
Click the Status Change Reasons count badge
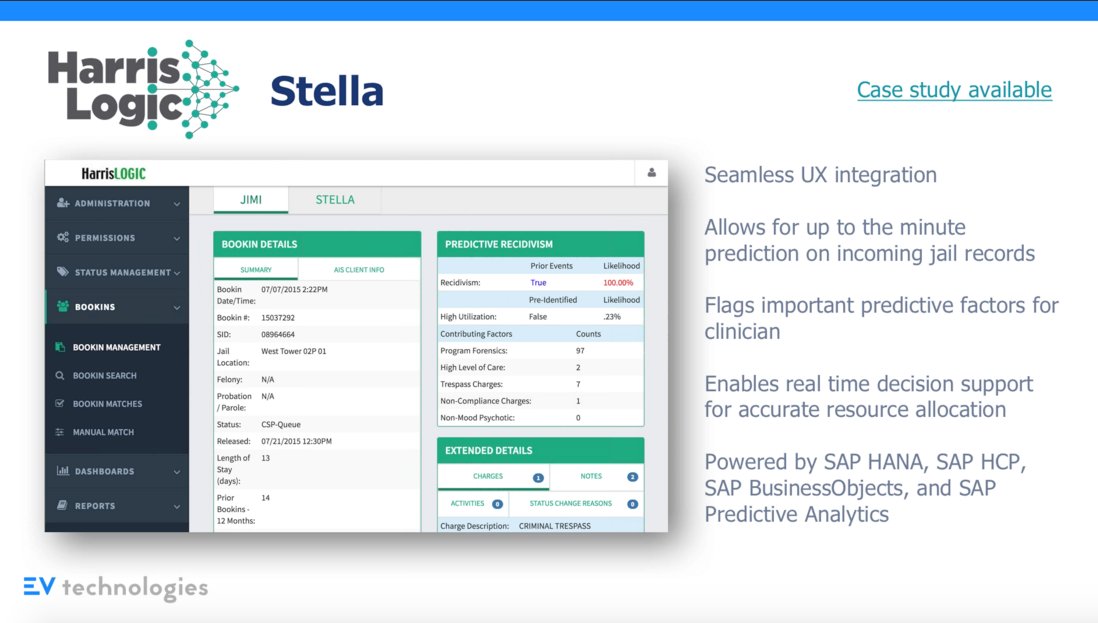632,504
